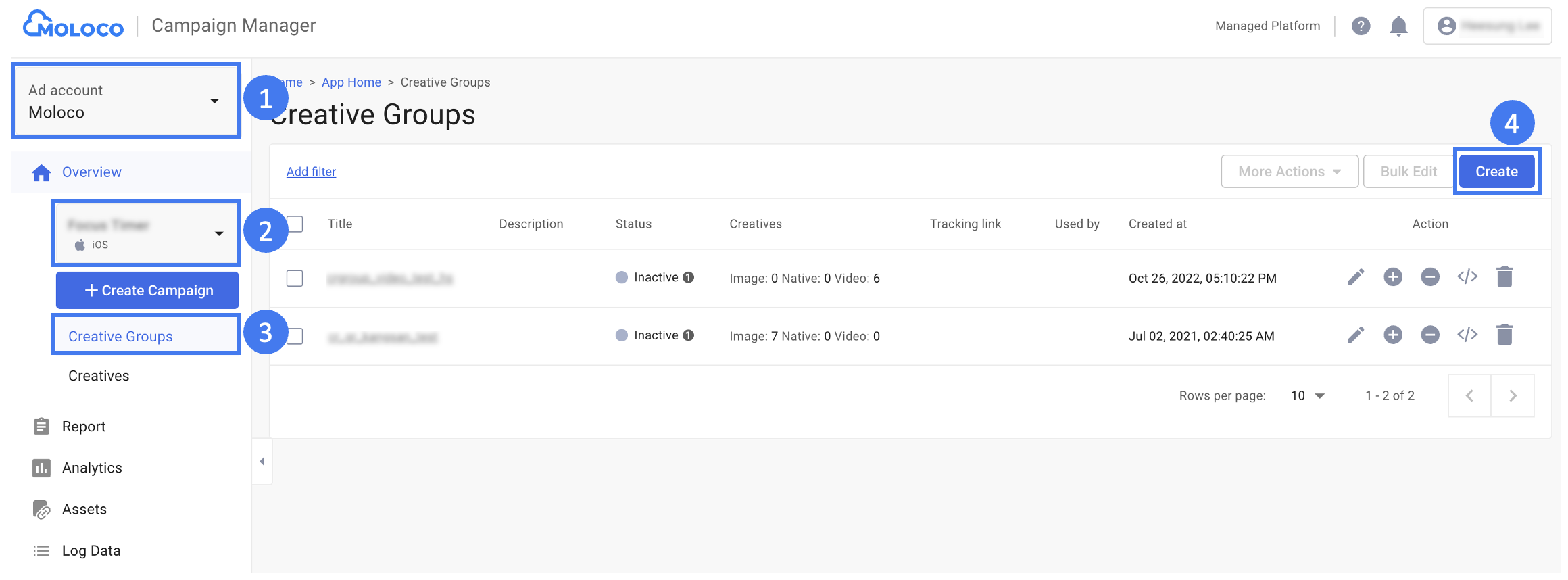Click the Report clipboard icon

[x=41, y=427]
